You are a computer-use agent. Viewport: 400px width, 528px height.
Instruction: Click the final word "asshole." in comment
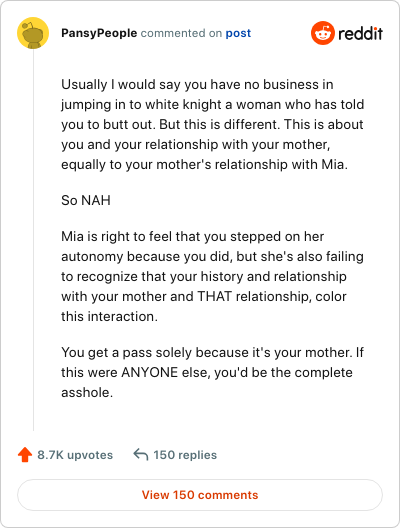pos(87,393)
